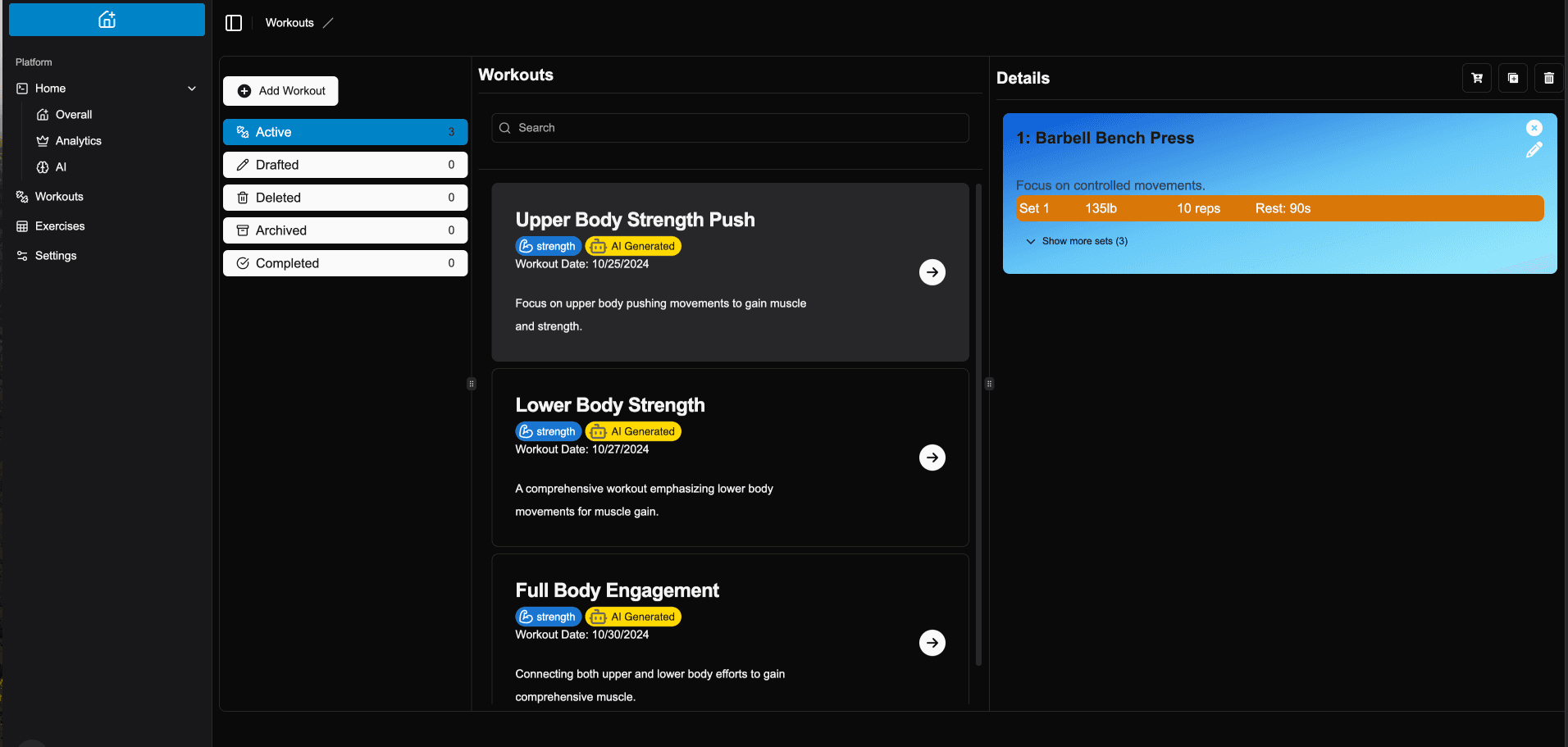Click the Exercises grid icon in sidebar

click(22, 226)
